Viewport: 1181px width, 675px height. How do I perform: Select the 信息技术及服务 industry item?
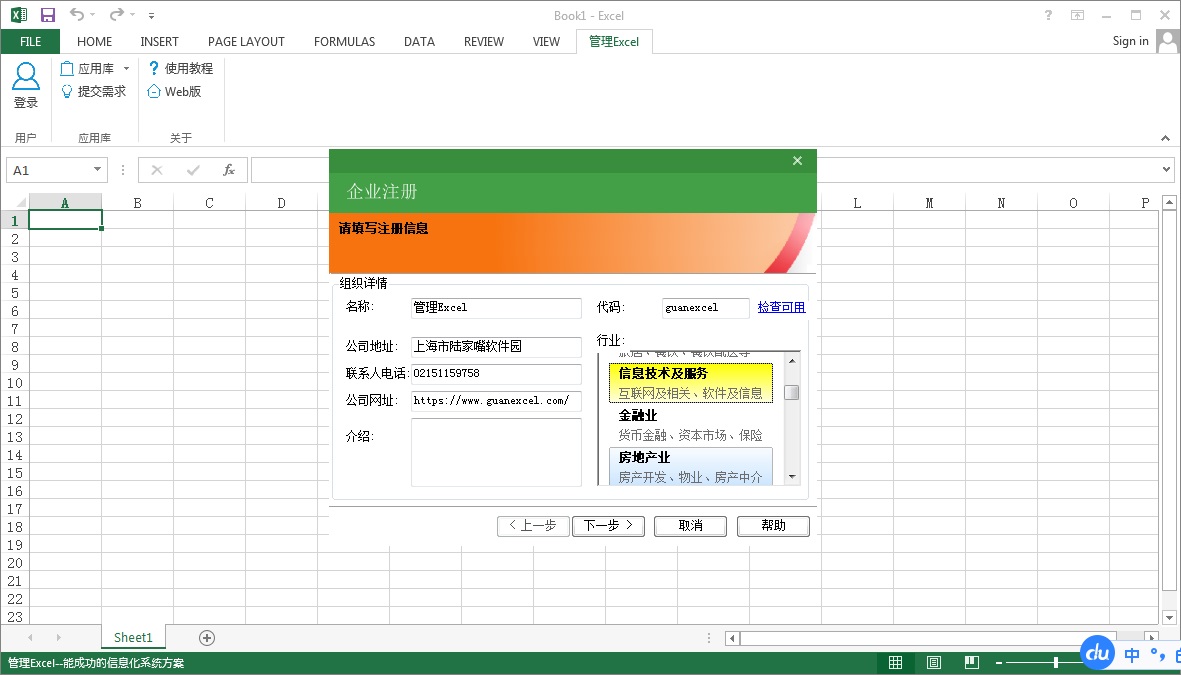(691, 383)
